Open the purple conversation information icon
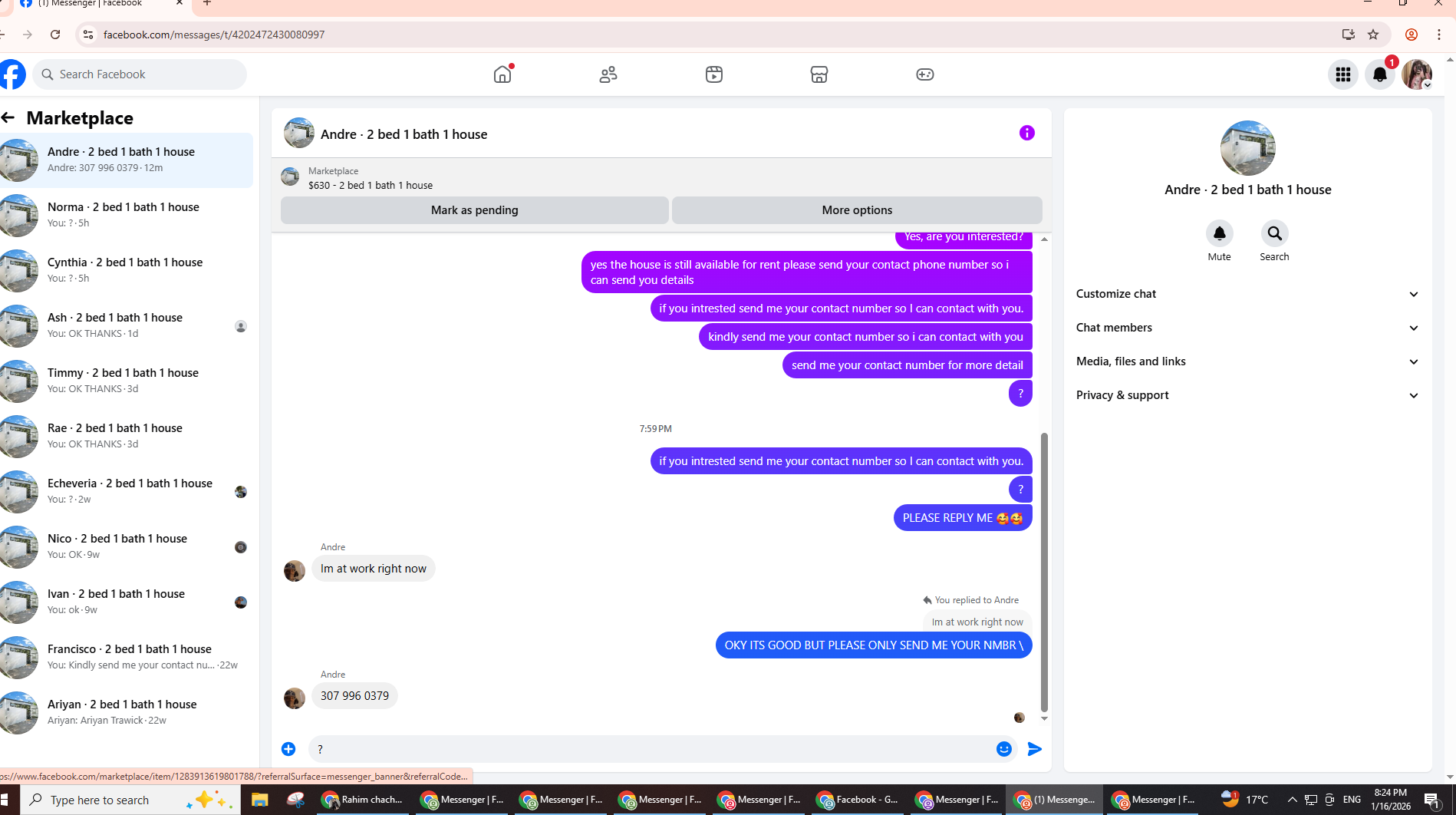The image size is (1456, 815). (1027, 134)
